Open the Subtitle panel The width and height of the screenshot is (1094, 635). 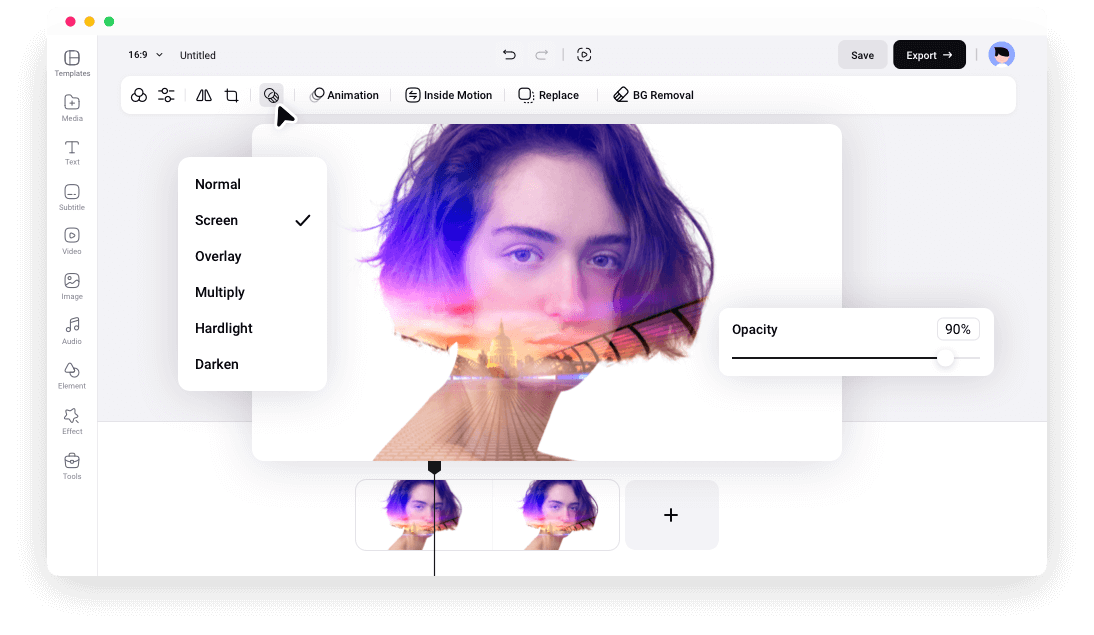[72, 197]
